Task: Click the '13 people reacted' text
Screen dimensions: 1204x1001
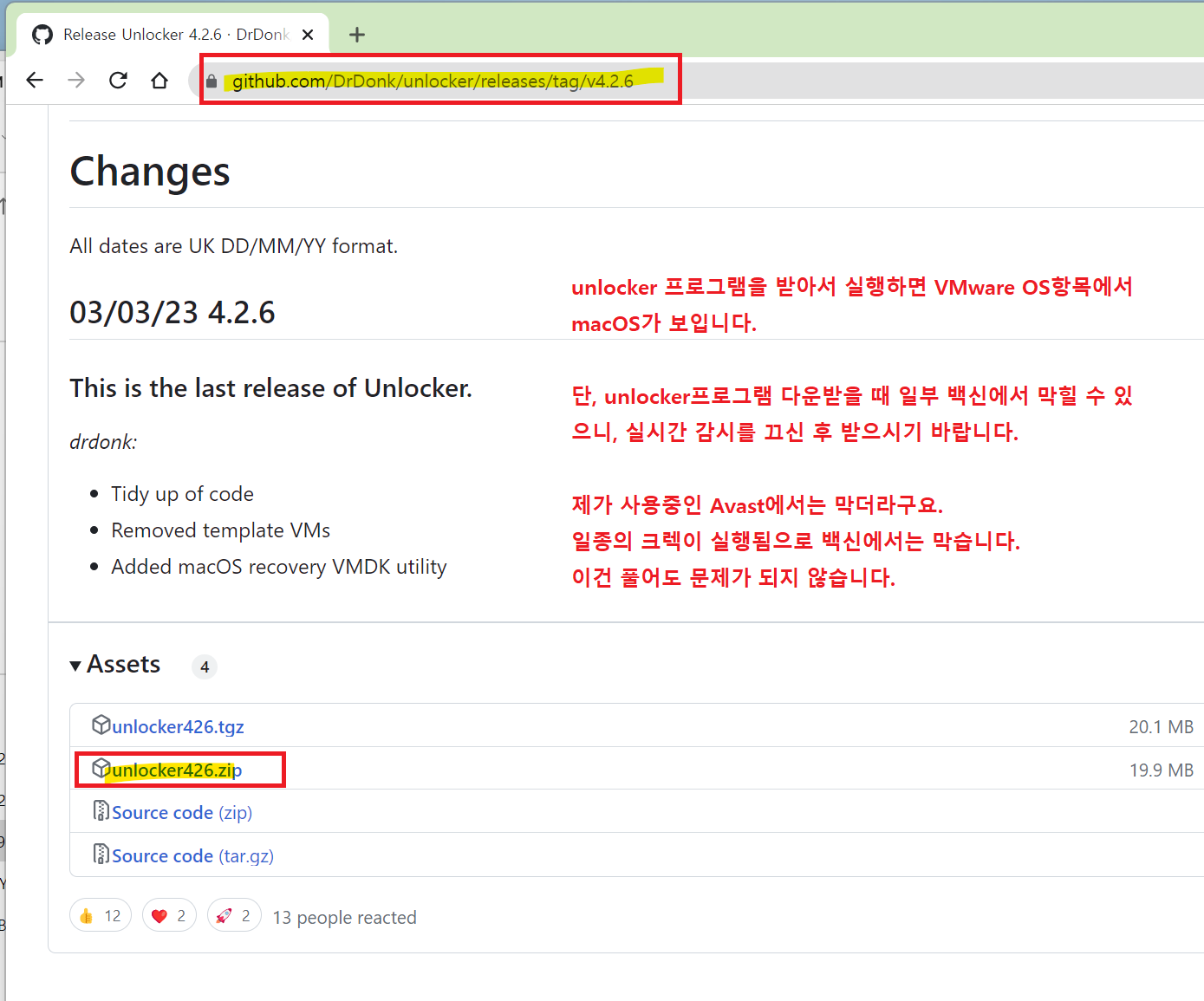Action: (x=344, y=917)
